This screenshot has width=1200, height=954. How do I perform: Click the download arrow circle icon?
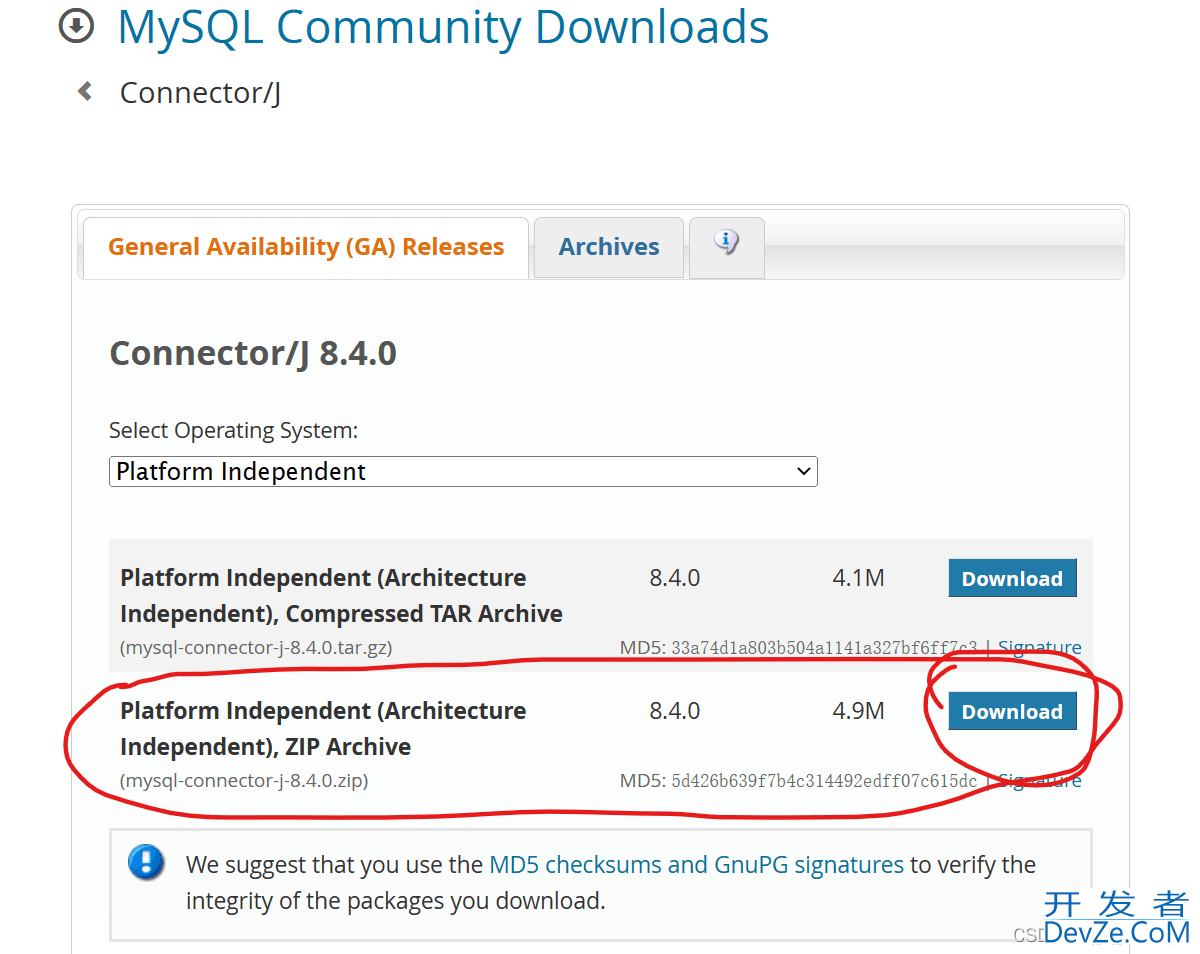76,27
